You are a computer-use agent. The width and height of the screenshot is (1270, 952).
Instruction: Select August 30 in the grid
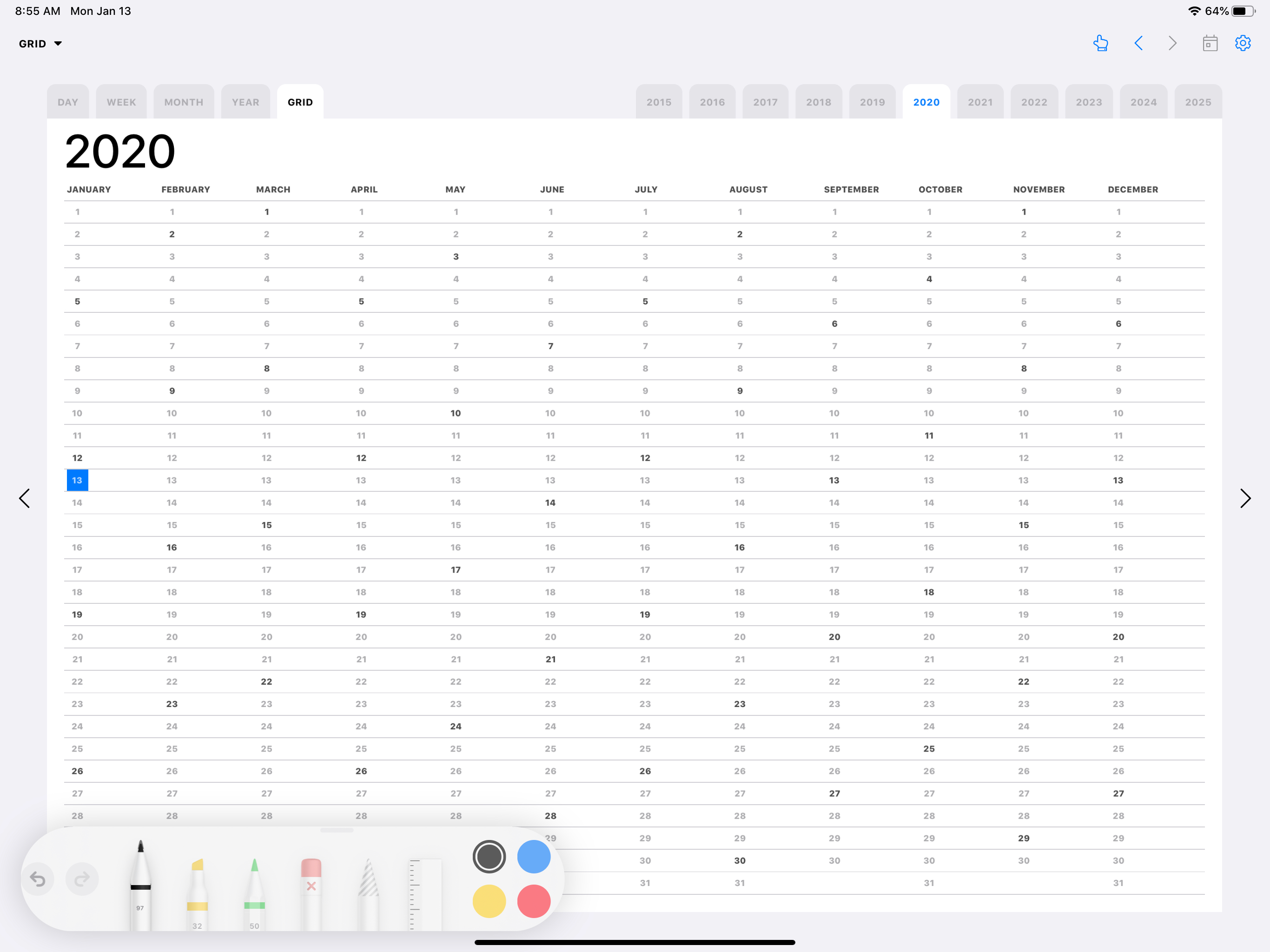coord(740,861)
